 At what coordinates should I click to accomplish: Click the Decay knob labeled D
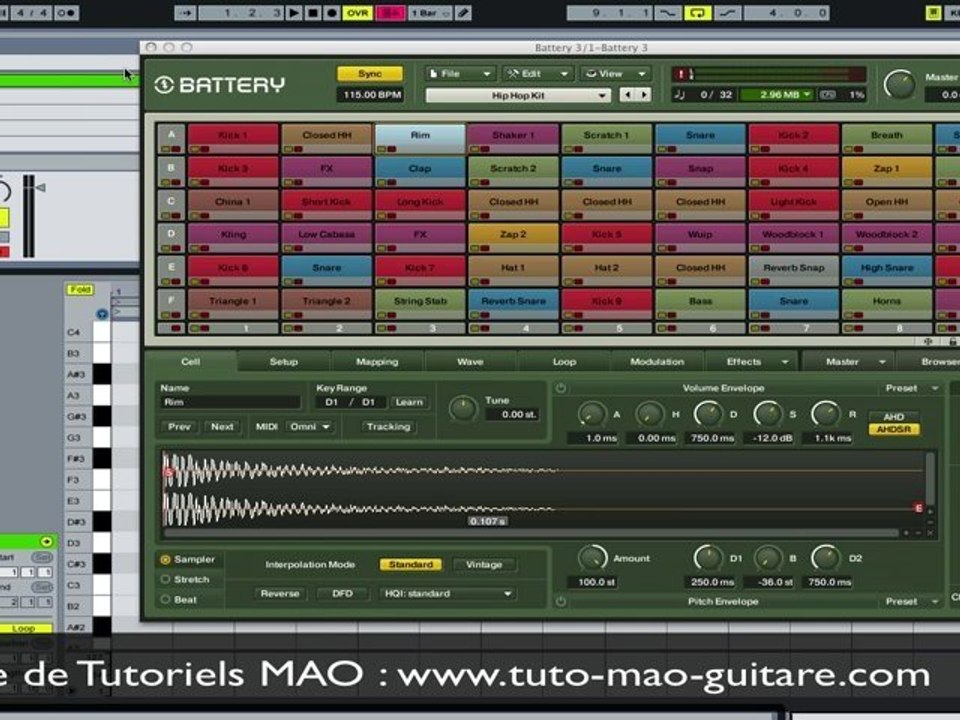tap(708, 414)
